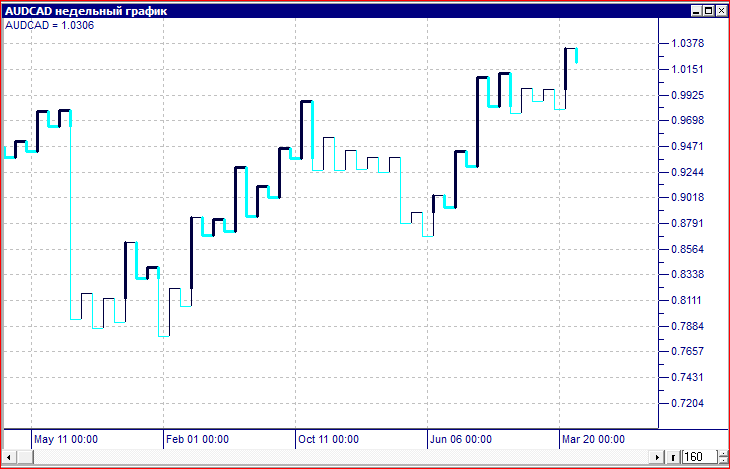
Task: Click the 0.7657 price axis label
Action: click(687, 352)
